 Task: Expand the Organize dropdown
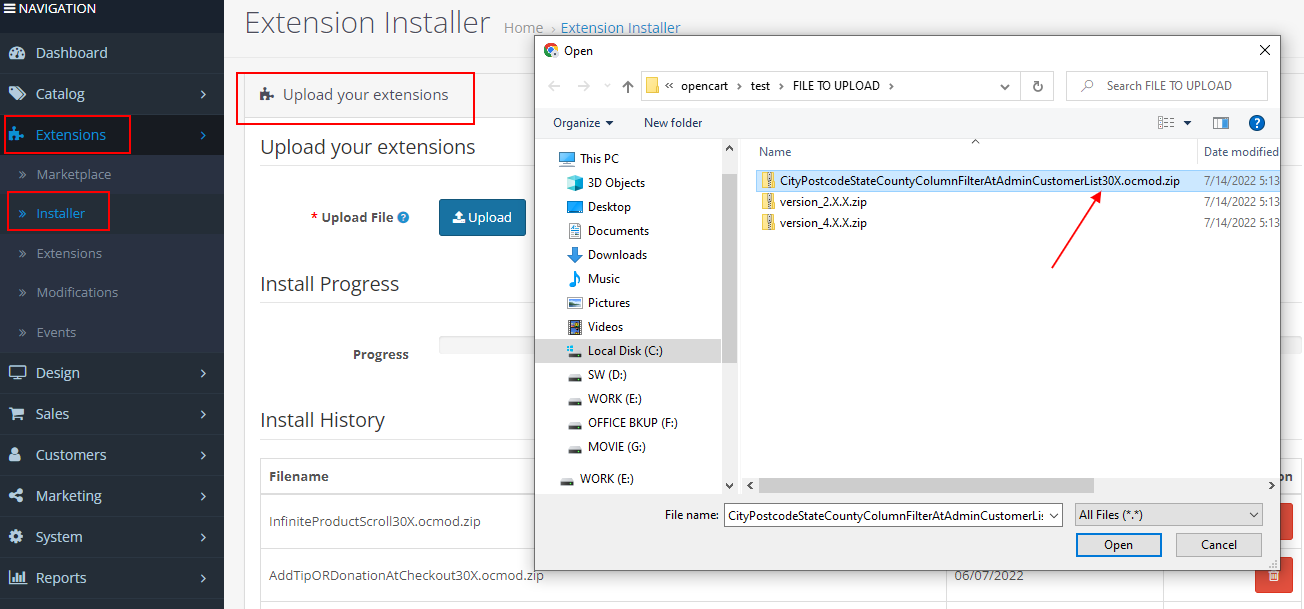click(x=580, y=122)
